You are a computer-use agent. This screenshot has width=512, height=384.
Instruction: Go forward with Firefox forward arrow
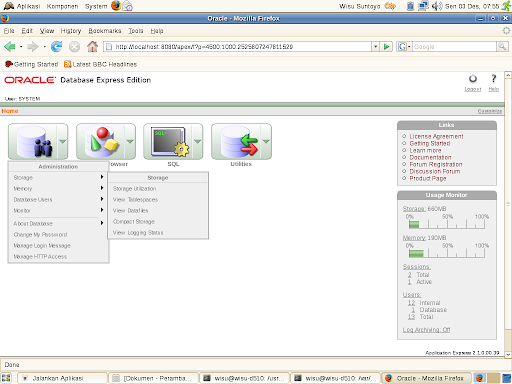point(32,47)
